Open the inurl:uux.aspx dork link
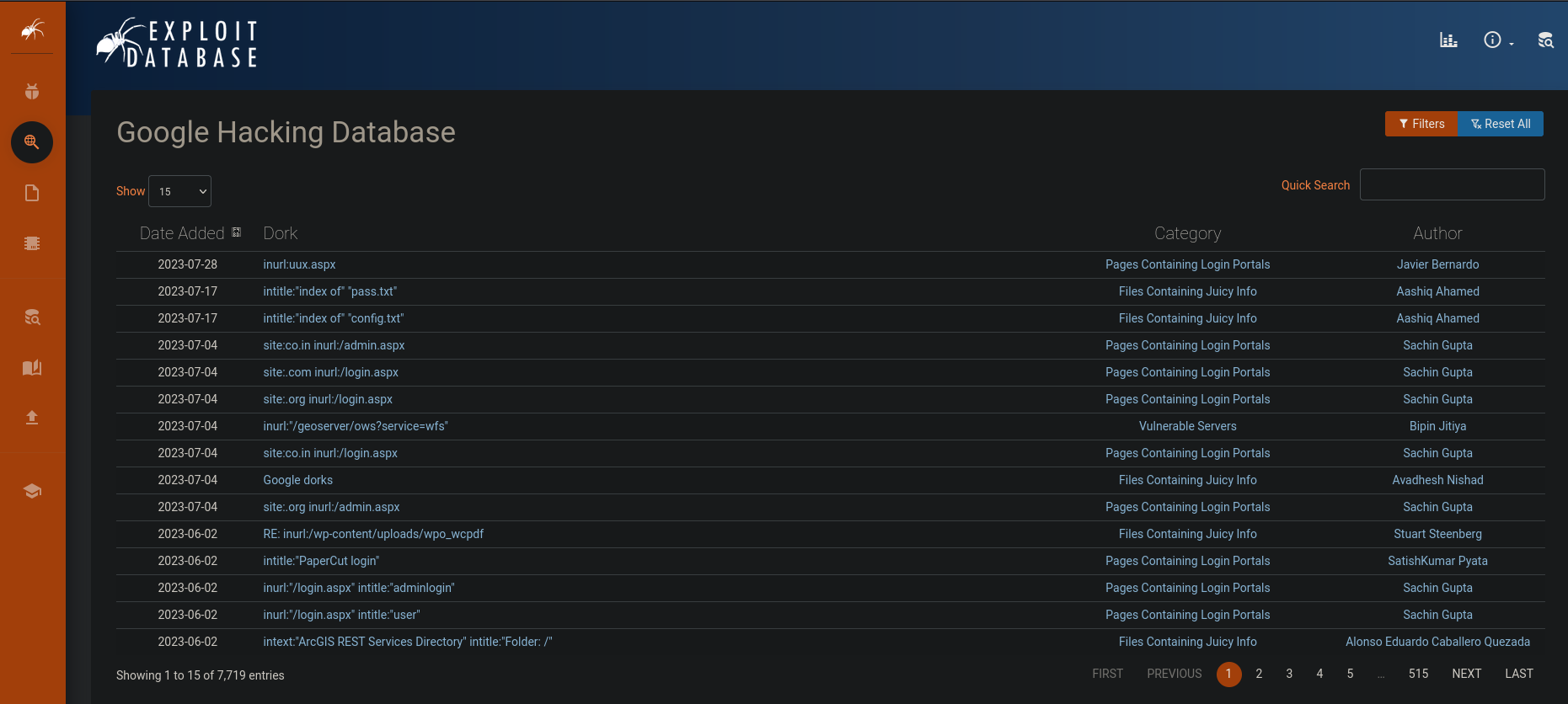Screen dimensions: 1568x704 tap(299, 264)
